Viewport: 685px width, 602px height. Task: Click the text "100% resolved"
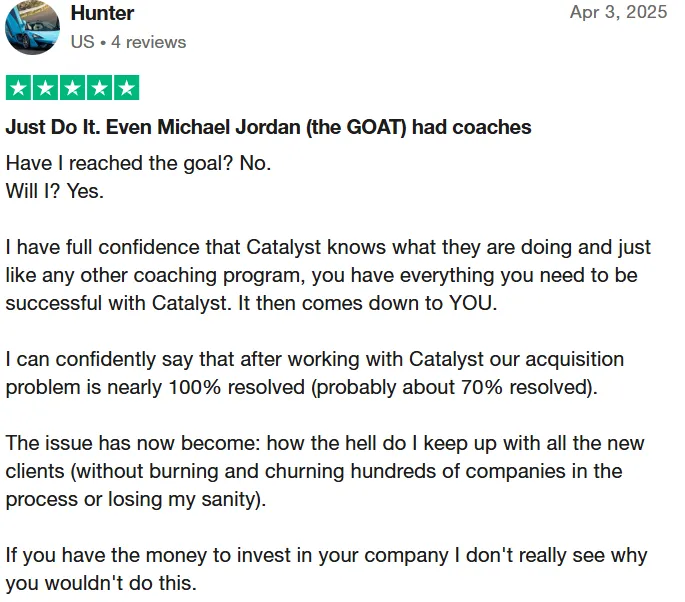coord(236,387)
